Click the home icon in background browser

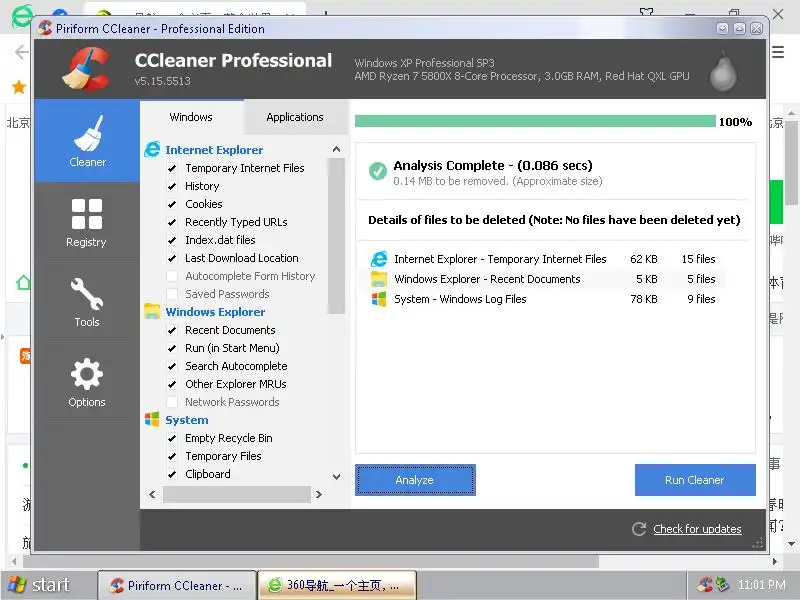pyautogui.click(x=23, y=282)
